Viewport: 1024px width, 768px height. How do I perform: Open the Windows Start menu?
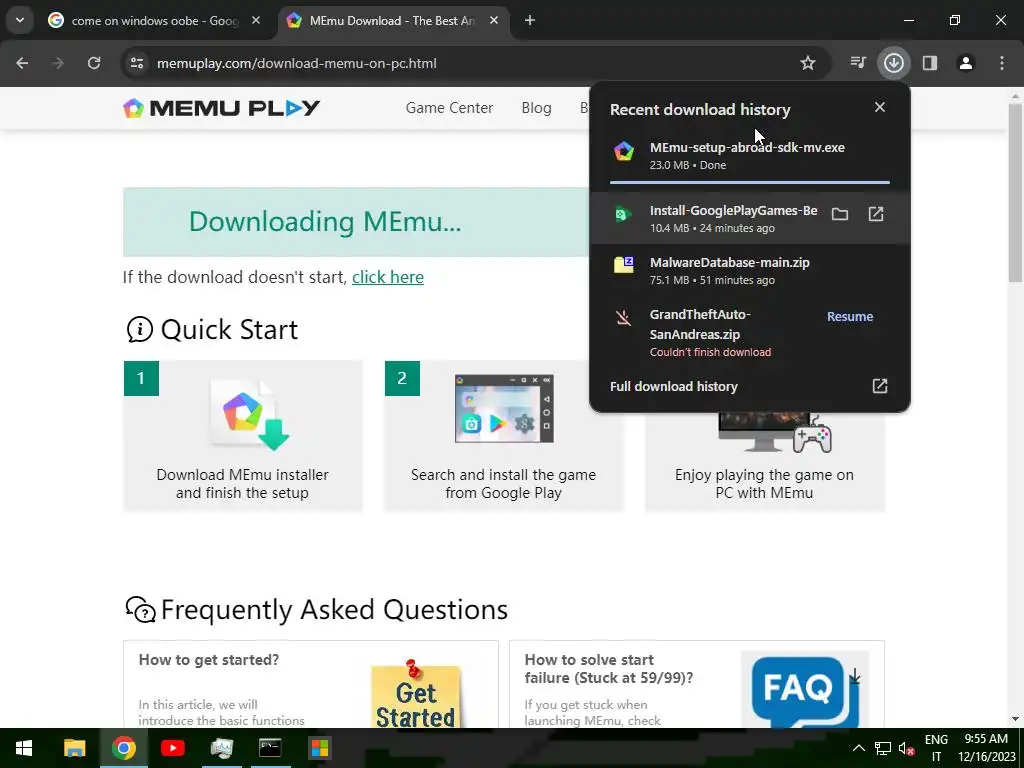pyautogui.click(x=24, y=748)
